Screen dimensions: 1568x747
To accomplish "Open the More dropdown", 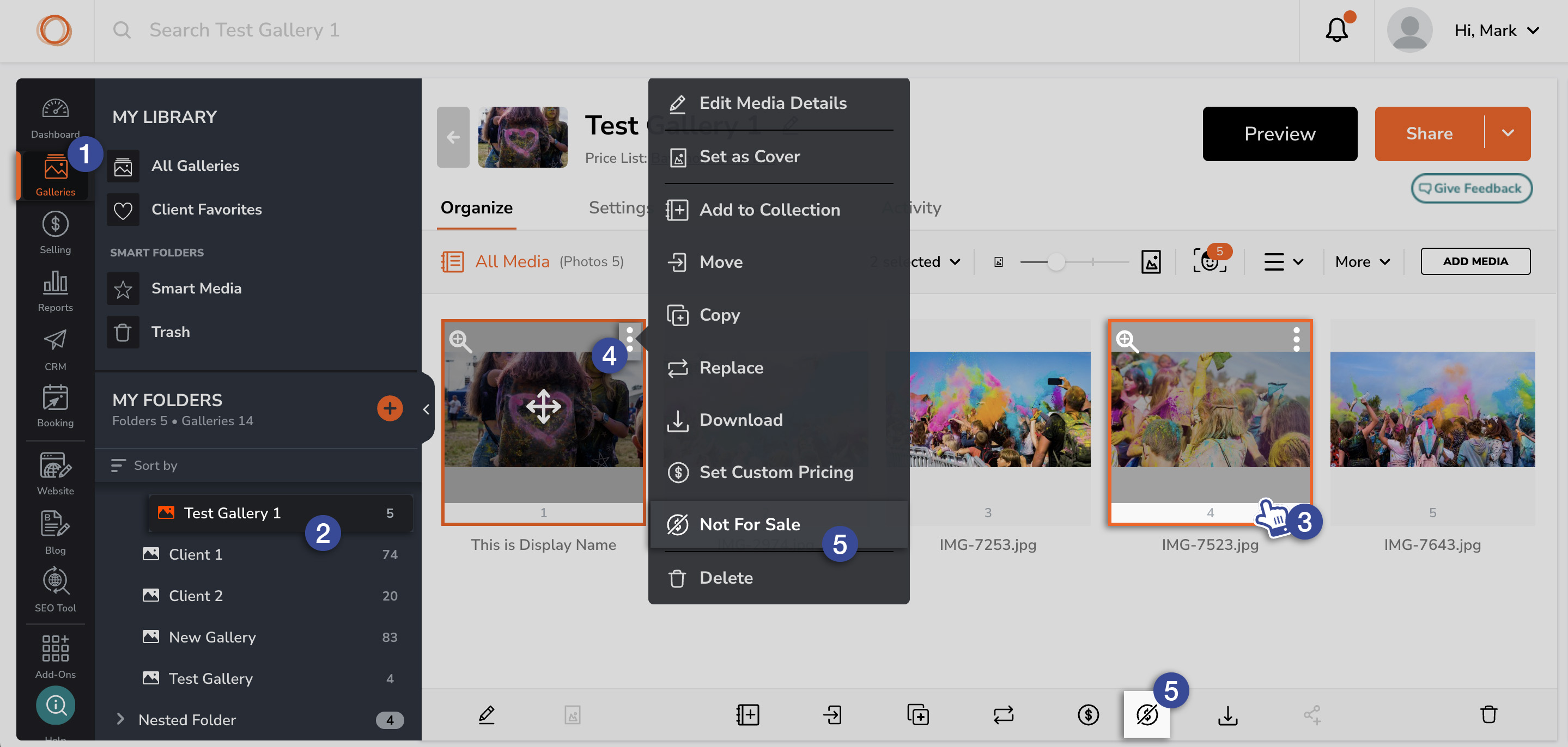I will tap(1362, 261).
